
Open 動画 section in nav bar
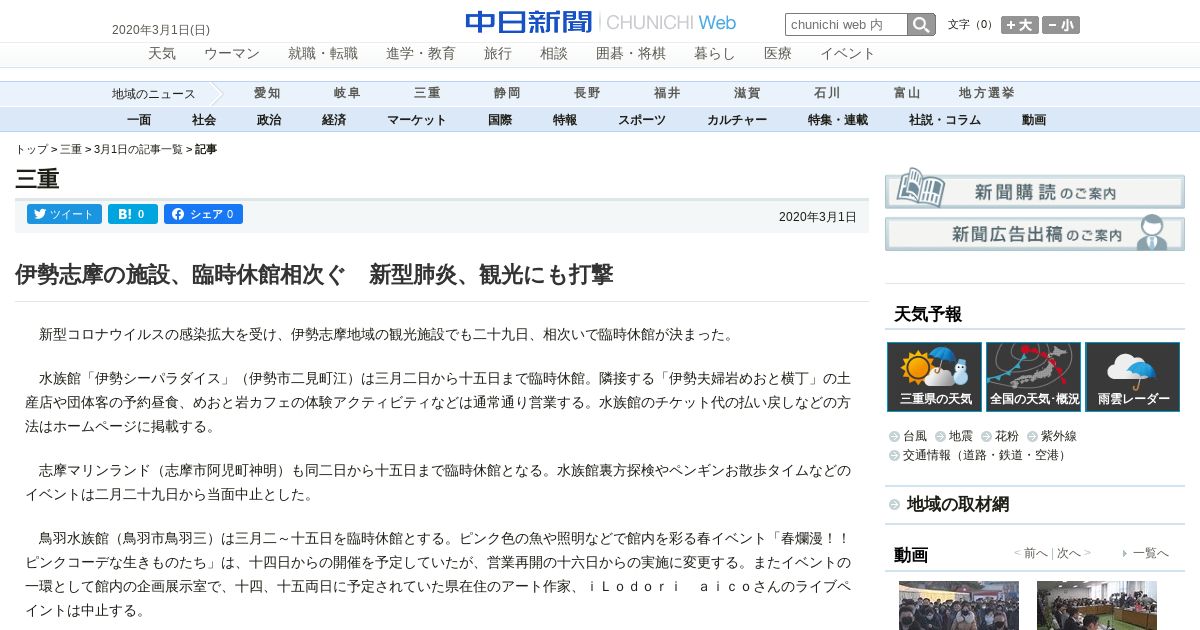tap(1034, 120)
